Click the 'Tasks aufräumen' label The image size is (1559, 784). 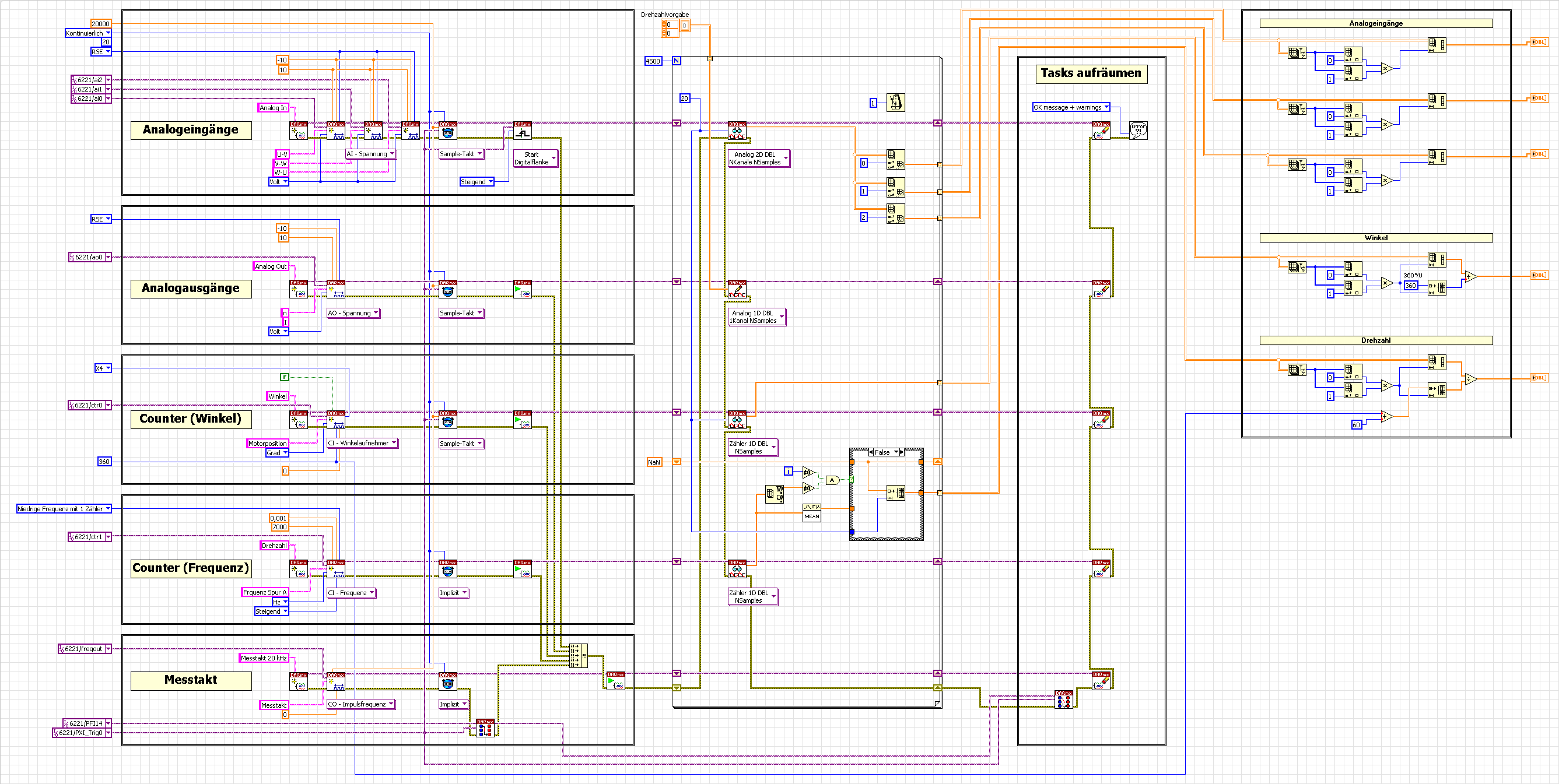(x=1091, y=73)
